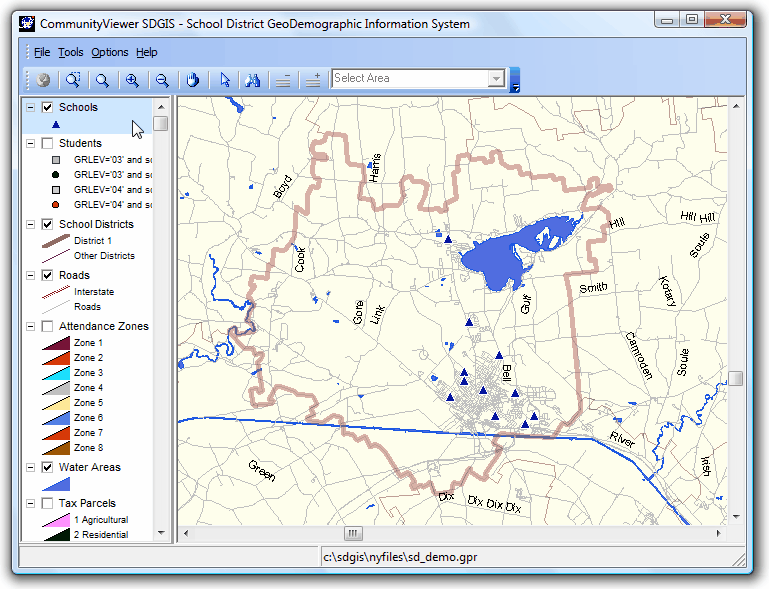Collapse the School Districts legend group
Image resolution: width=769 pixels, height=589 pixels.
pos(31,224)
